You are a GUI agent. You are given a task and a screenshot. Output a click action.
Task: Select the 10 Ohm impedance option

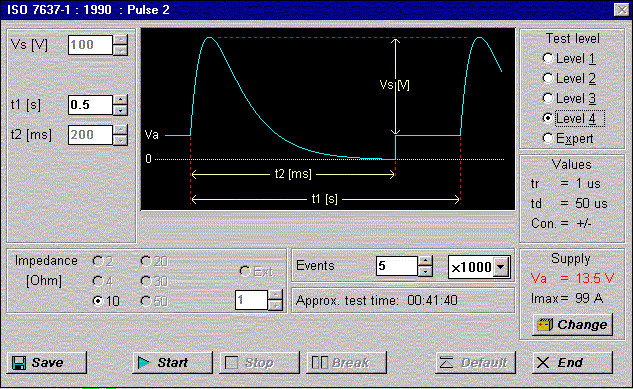(106, 301)
